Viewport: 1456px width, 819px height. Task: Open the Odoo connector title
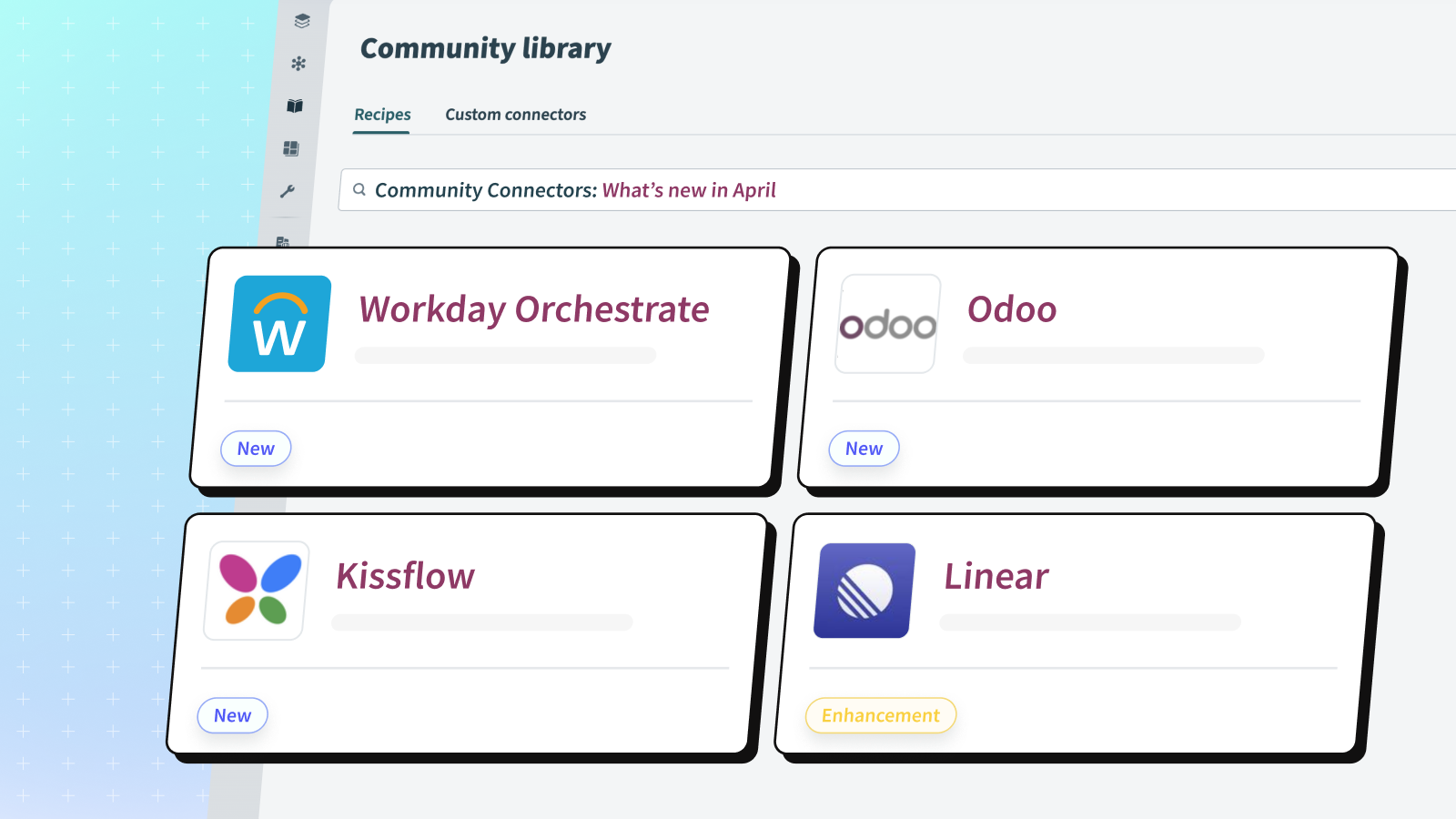(x=1012, y=309)
